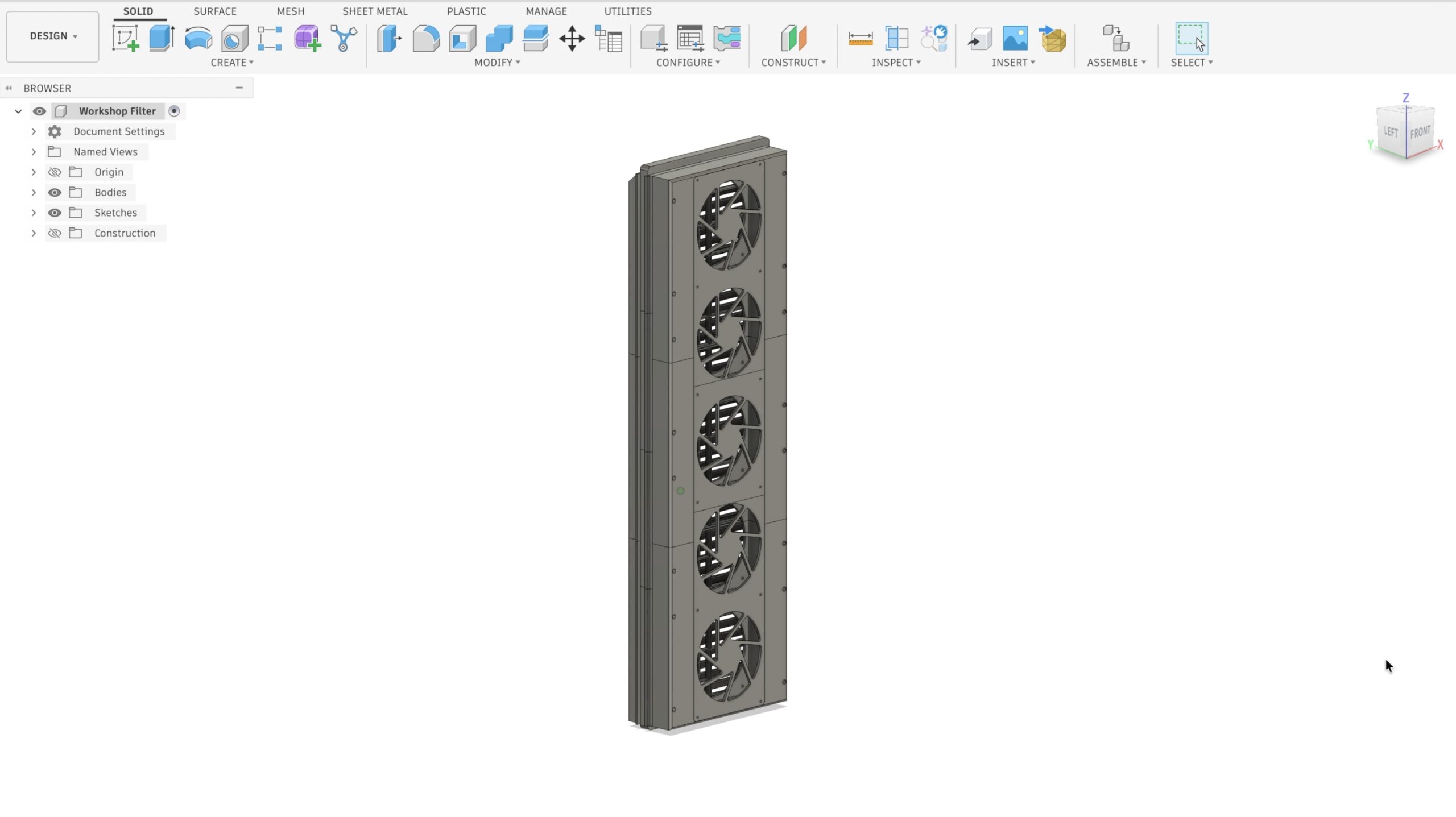This screenshot has height=817, width=1456.
Task: Open the Automated Modeling tool
Action: pyautogui.click(x=344, y=39)
